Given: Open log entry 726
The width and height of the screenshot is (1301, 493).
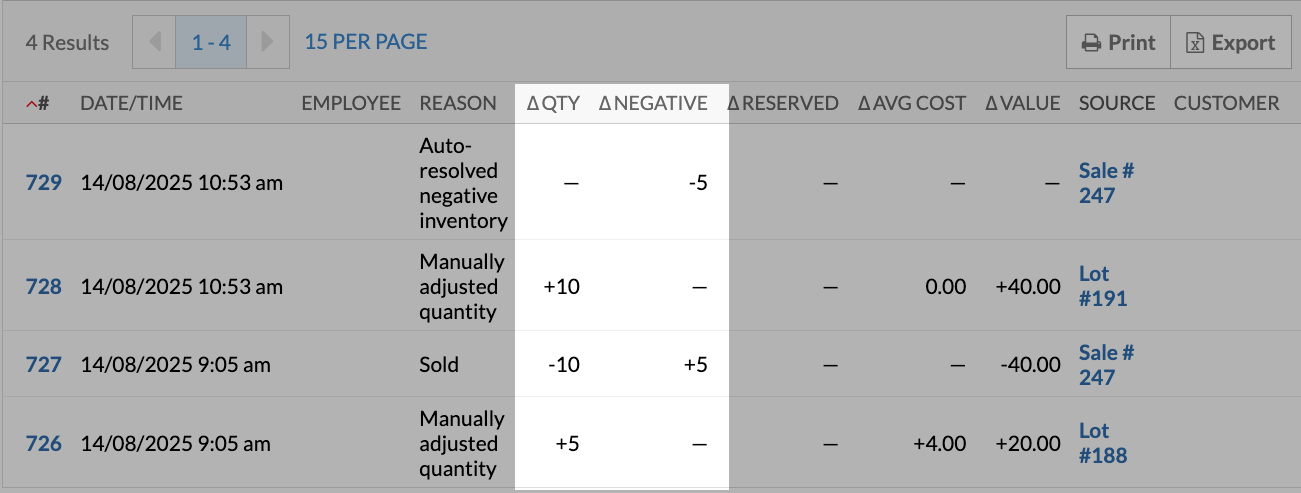Looking at the screenshot, I should click(x=43, y=443).
